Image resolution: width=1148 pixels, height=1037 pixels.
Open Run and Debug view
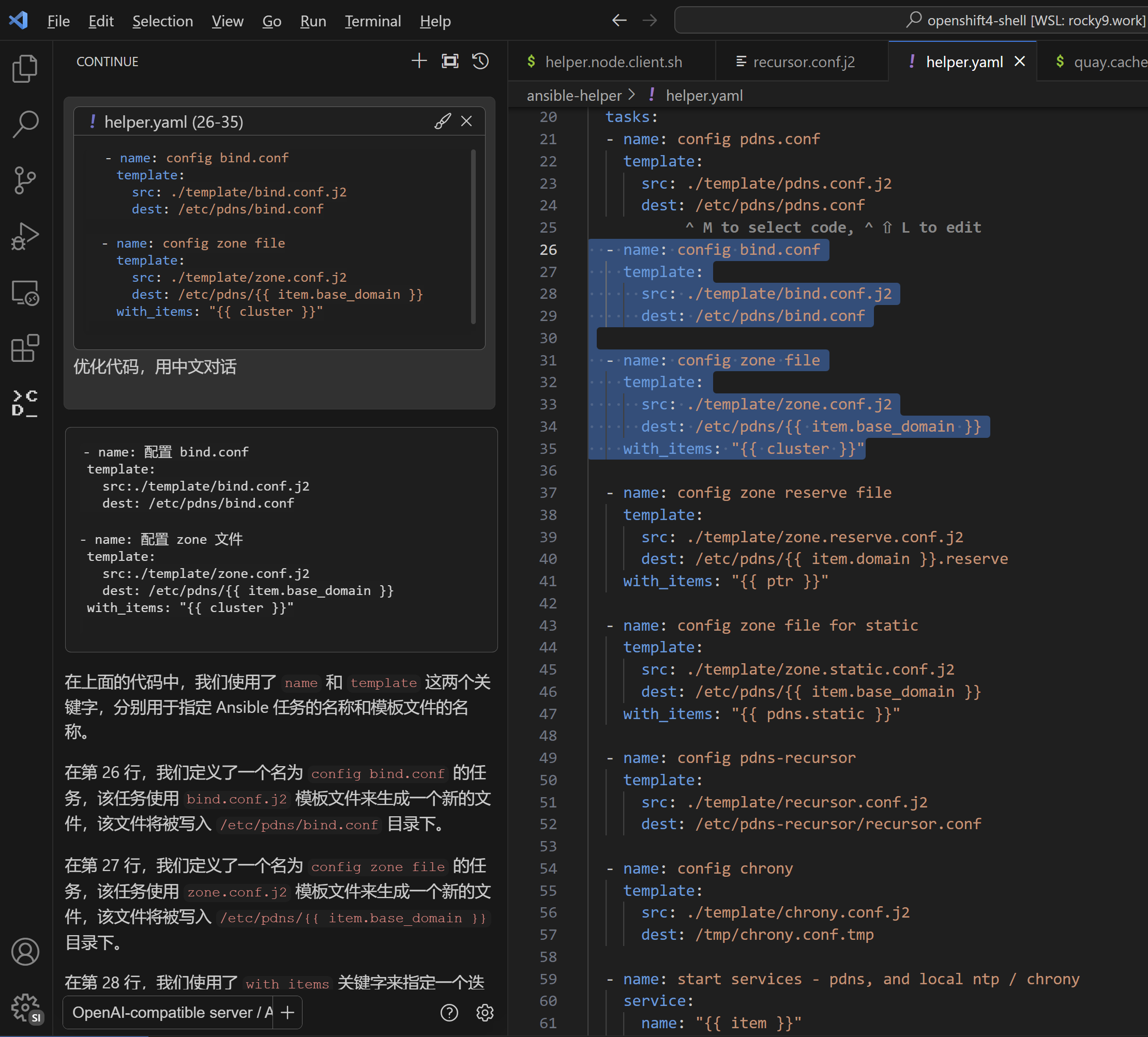click(x=25, y=236)
